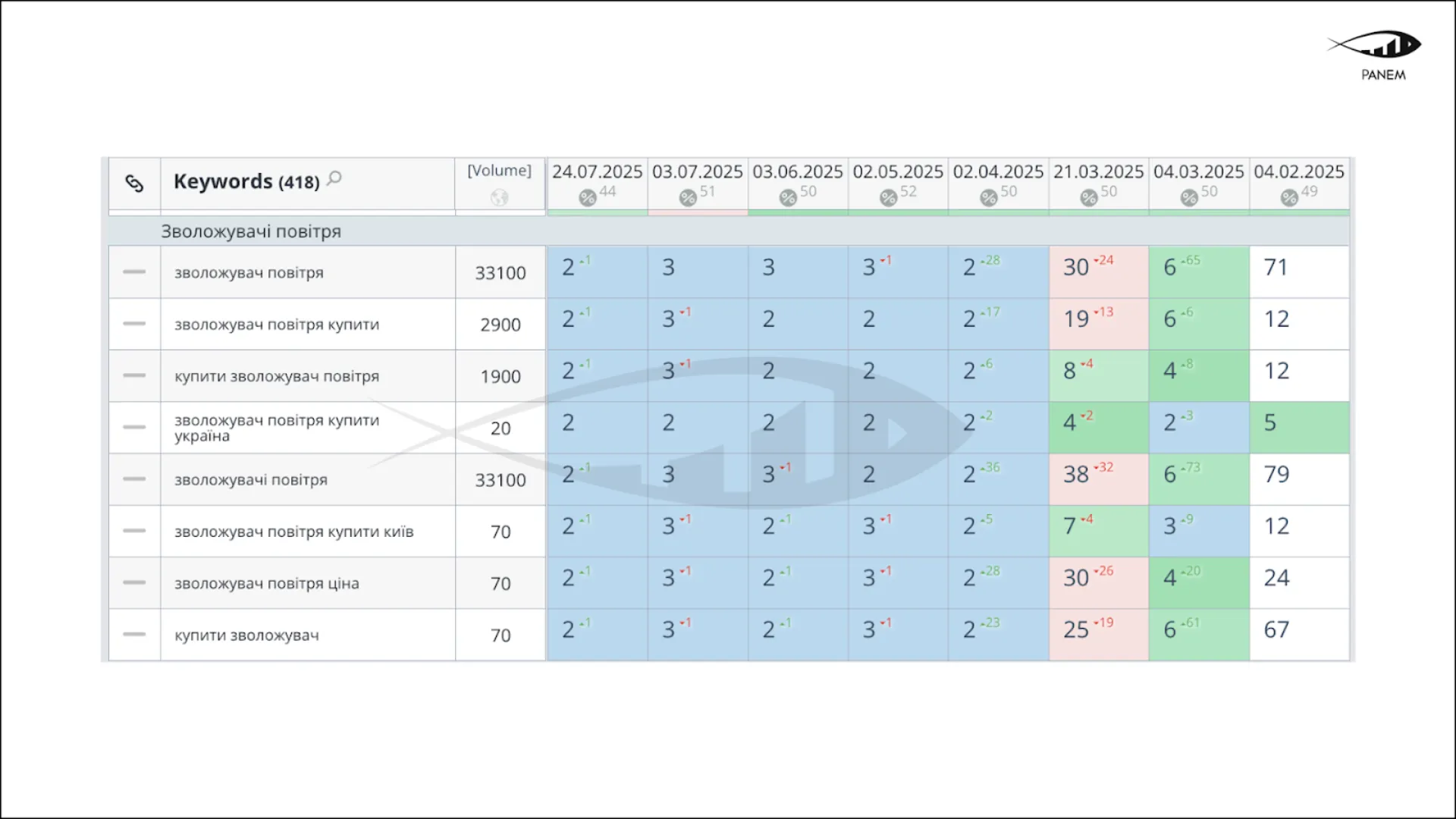Select the 21.03.2025 date column header
Image resolution: width=1456 pixels, height=819 pixels.
click(1098, 172)
